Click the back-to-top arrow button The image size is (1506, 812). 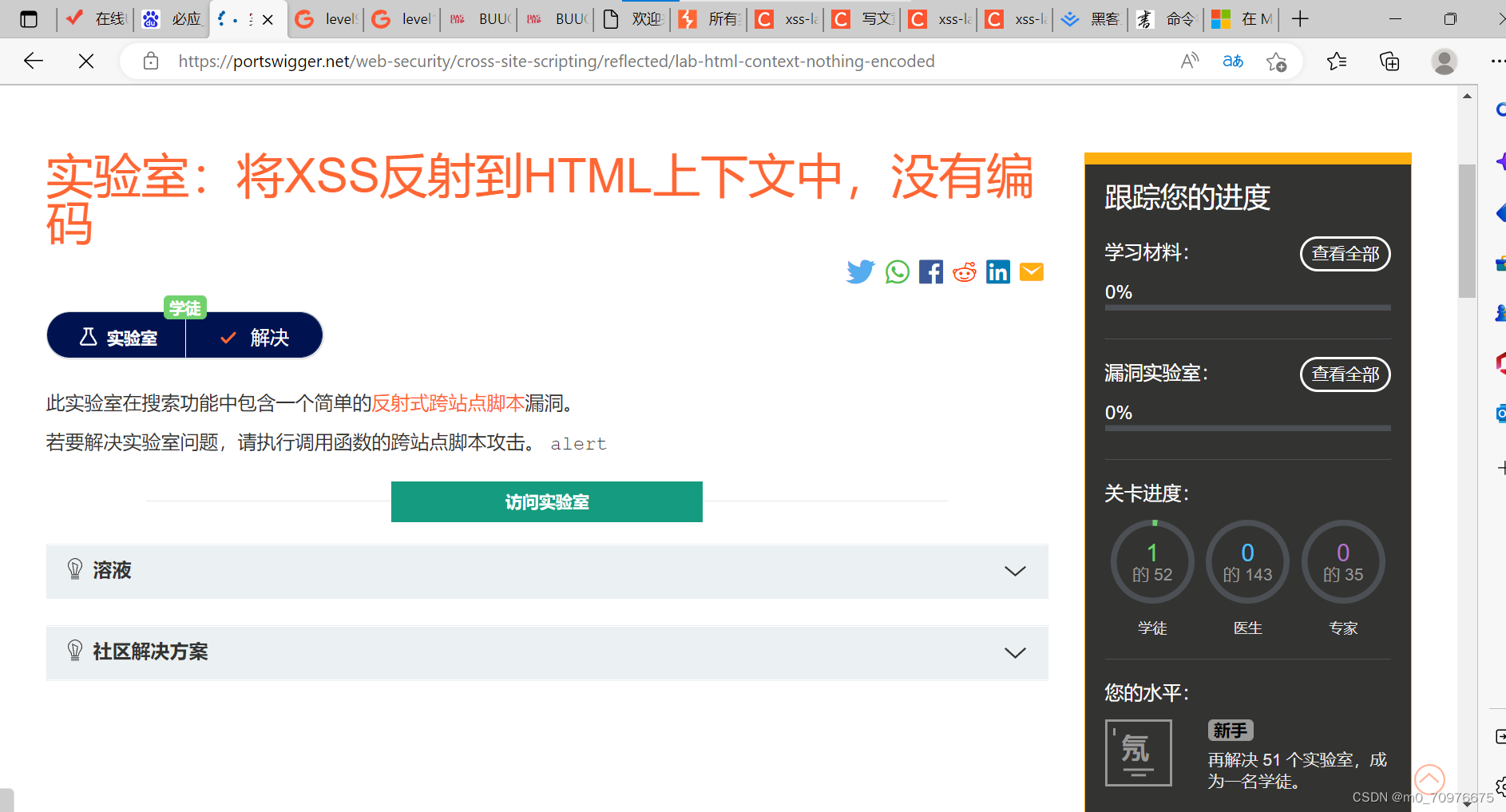pos(1429,780)
